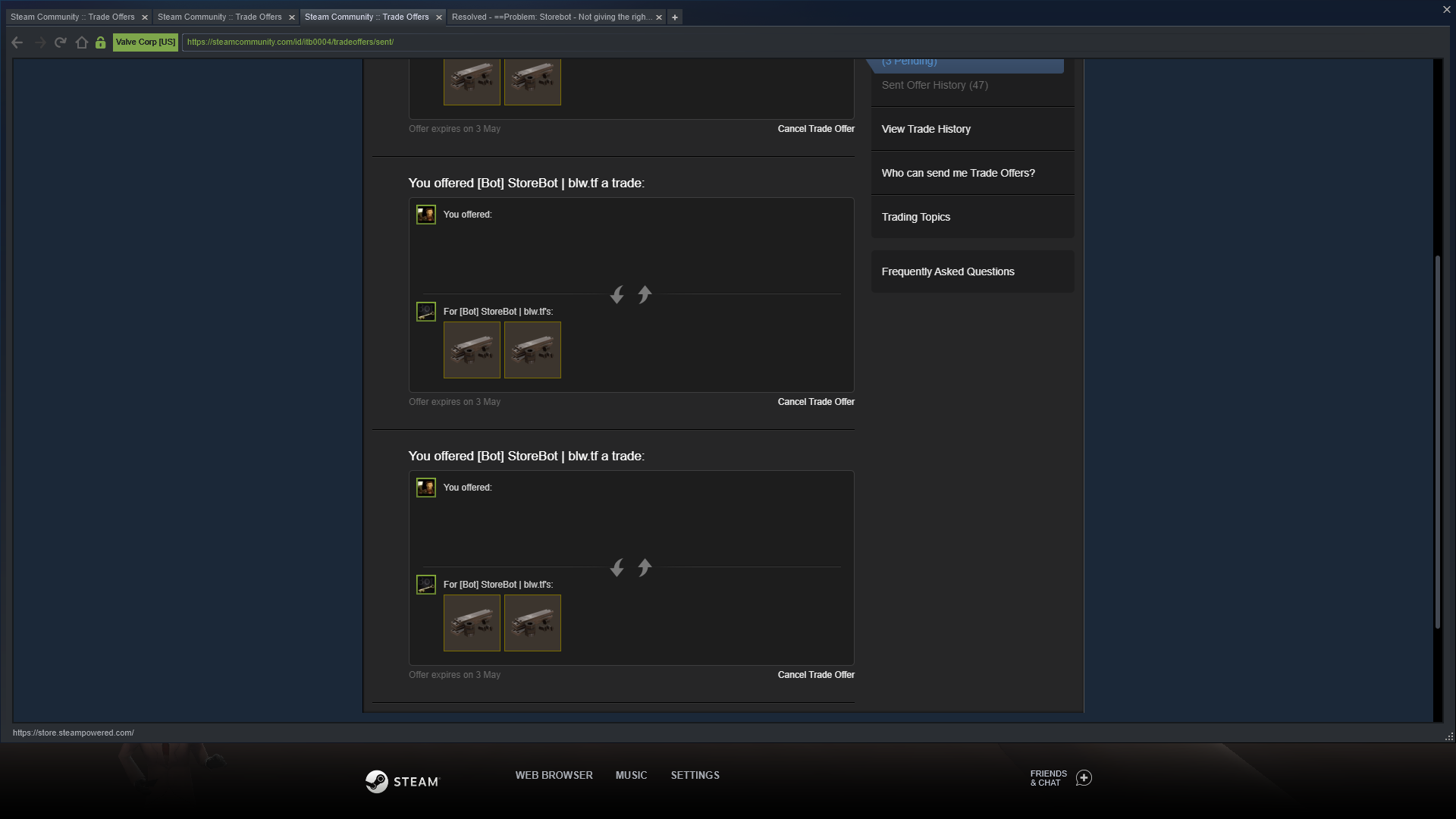Open FRIENDS & CHAT
The width and height of the screenshot is (1456, 819).
pos(1049,778)
